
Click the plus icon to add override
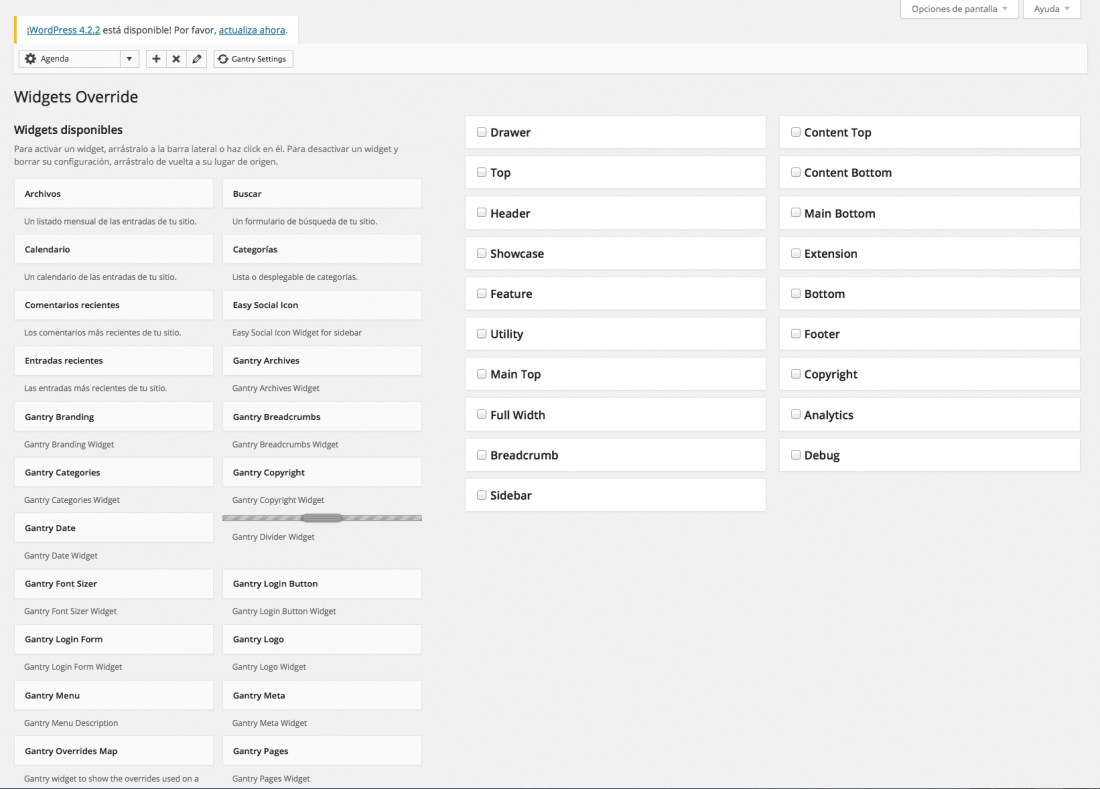click(156, 59)
